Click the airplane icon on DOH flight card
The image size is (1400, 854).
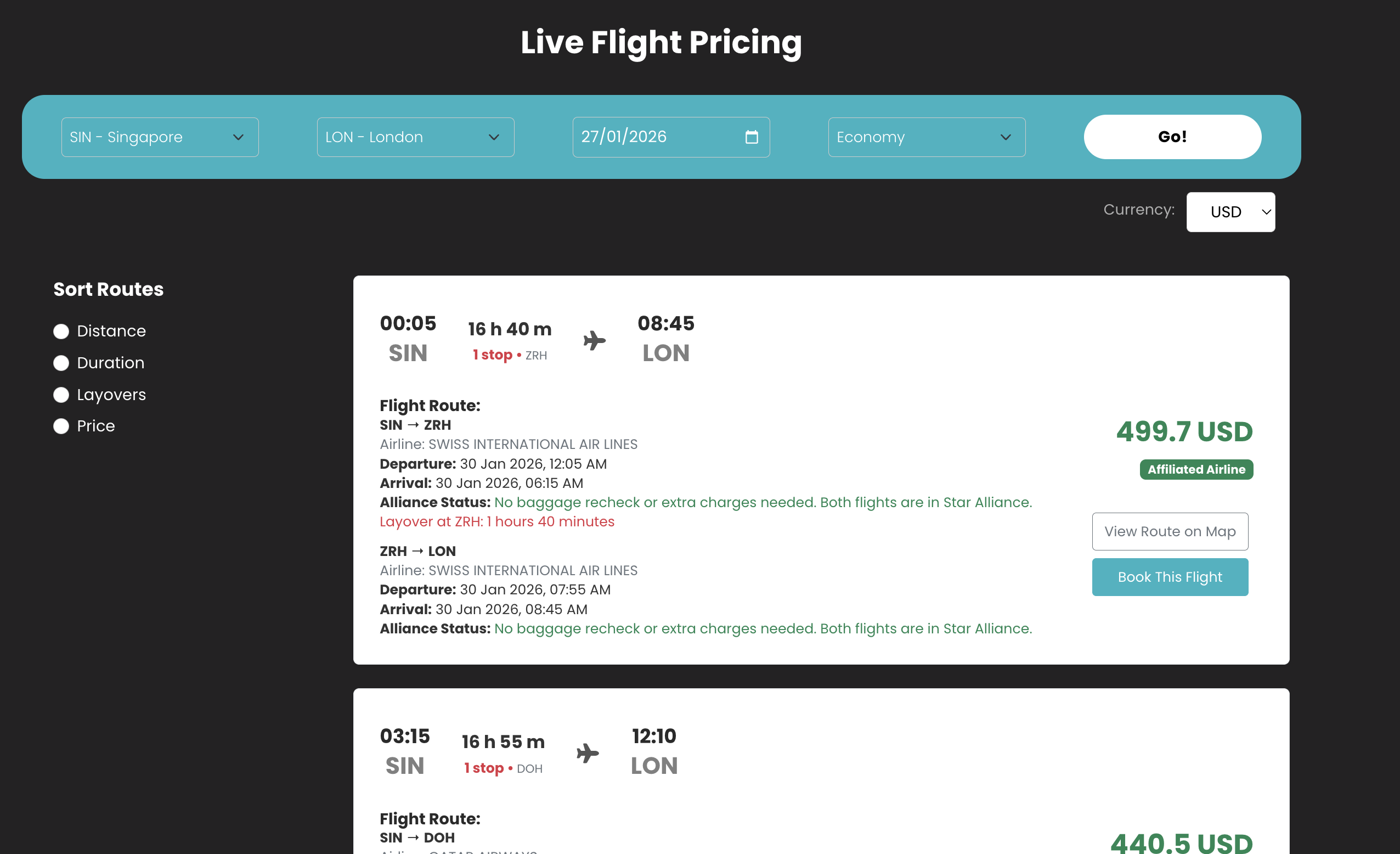[x=588, y=754]
